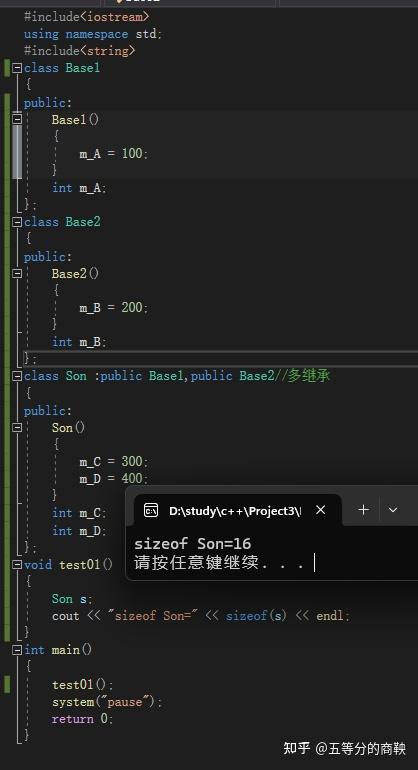Collapse the int main() function
Viewport: 418px width, 770px height.
pos(17,650)
